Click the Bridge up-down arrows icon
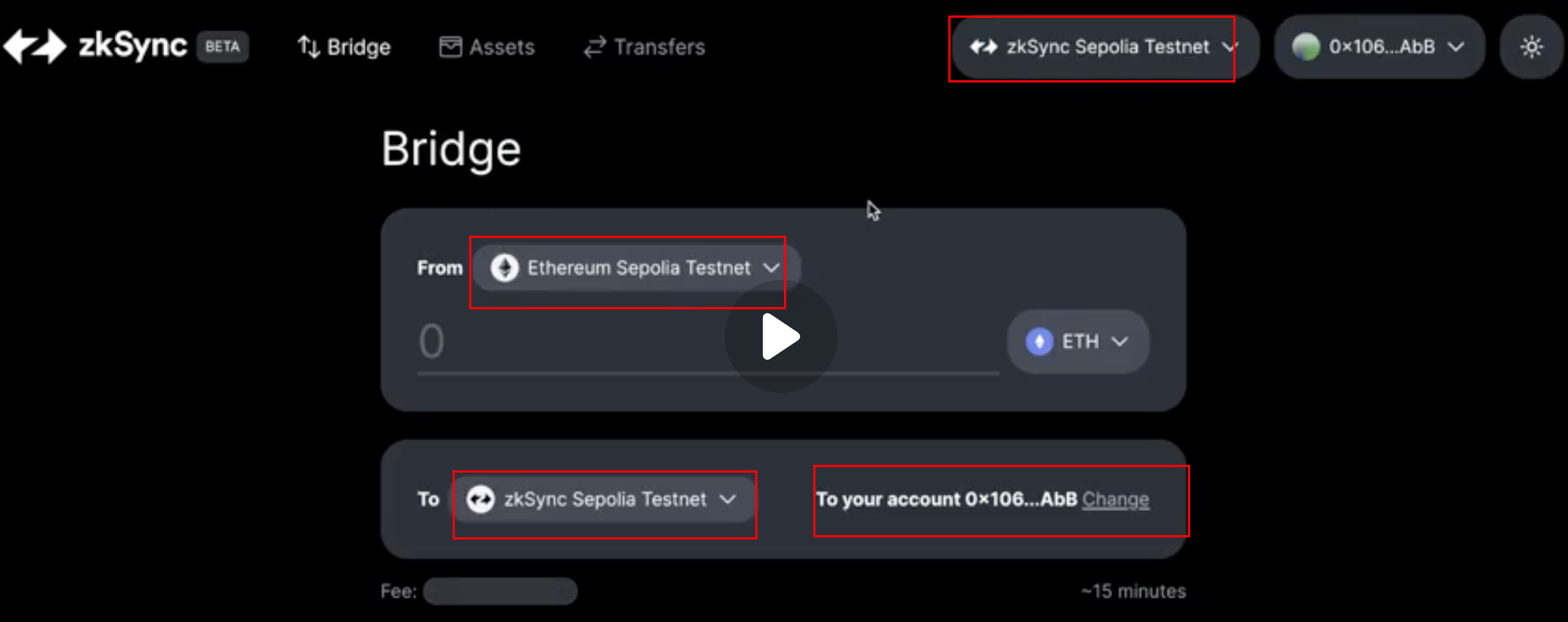This screenshot has height=622, width=1568. [309, 47]
